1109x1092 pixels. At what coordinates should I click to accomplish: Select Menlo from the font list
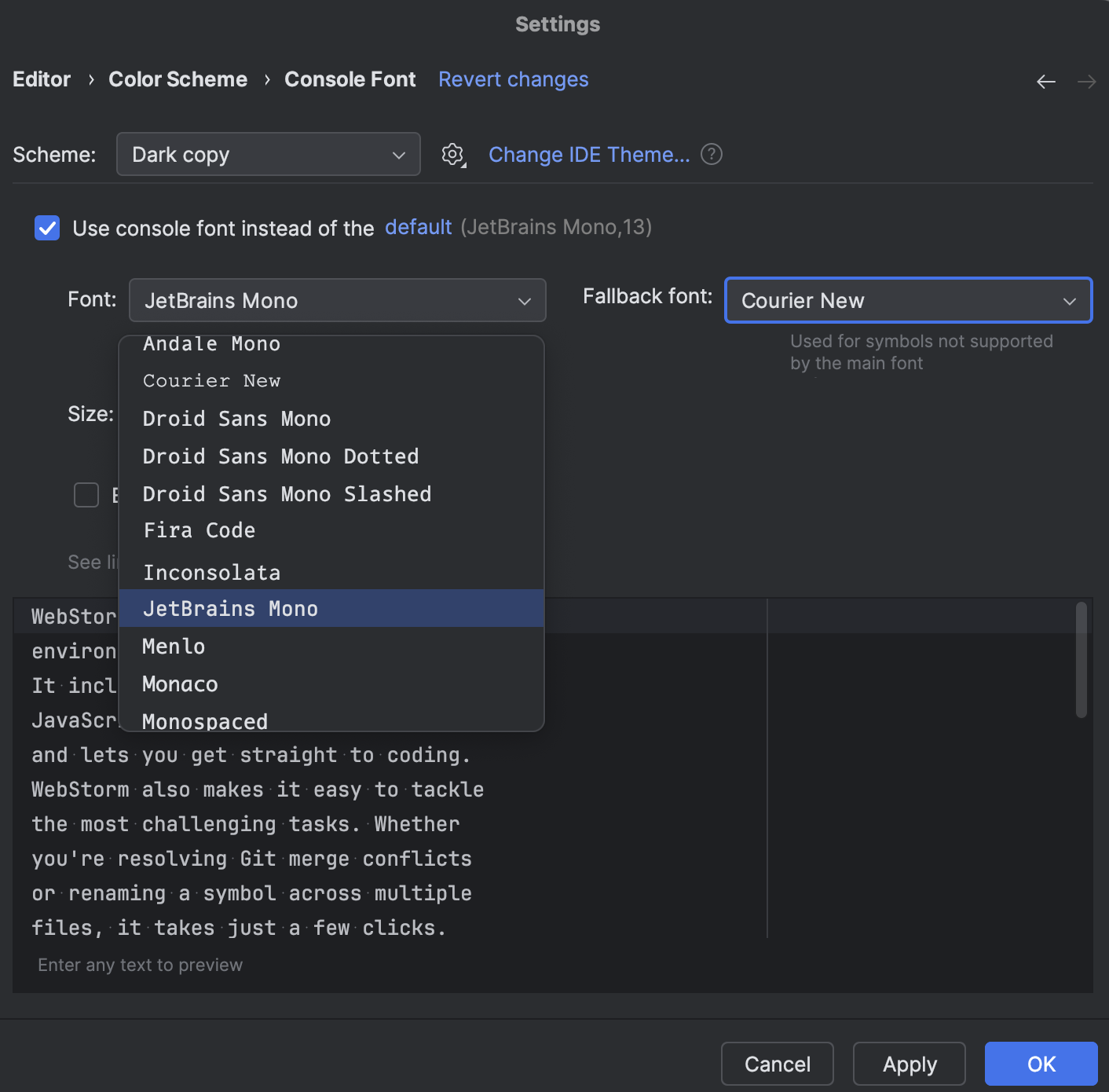(x=174, y=646)
